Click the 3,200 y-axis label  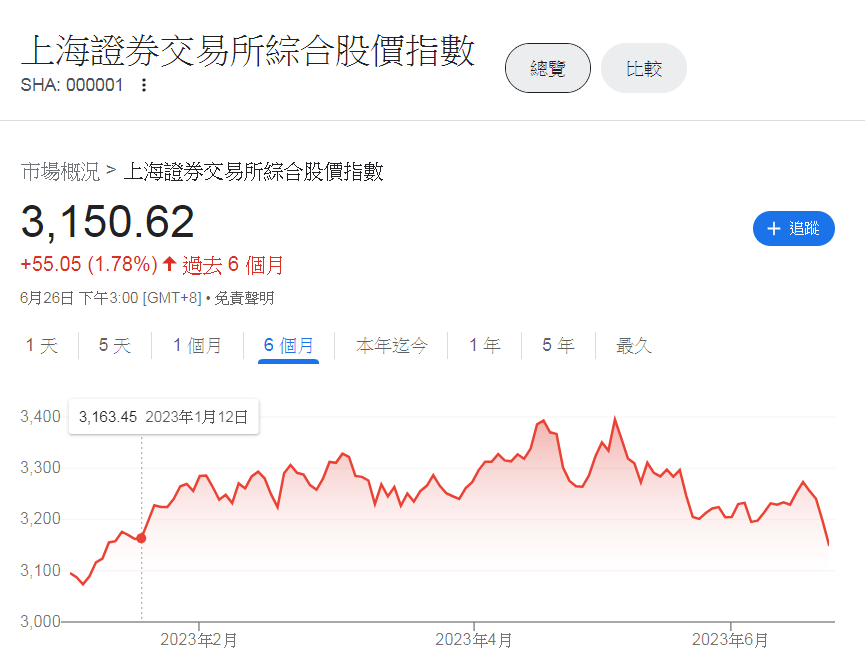point(40,519)
